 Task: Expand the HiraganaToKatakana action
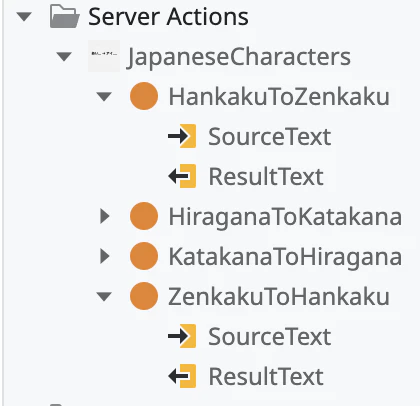(105, 216)
